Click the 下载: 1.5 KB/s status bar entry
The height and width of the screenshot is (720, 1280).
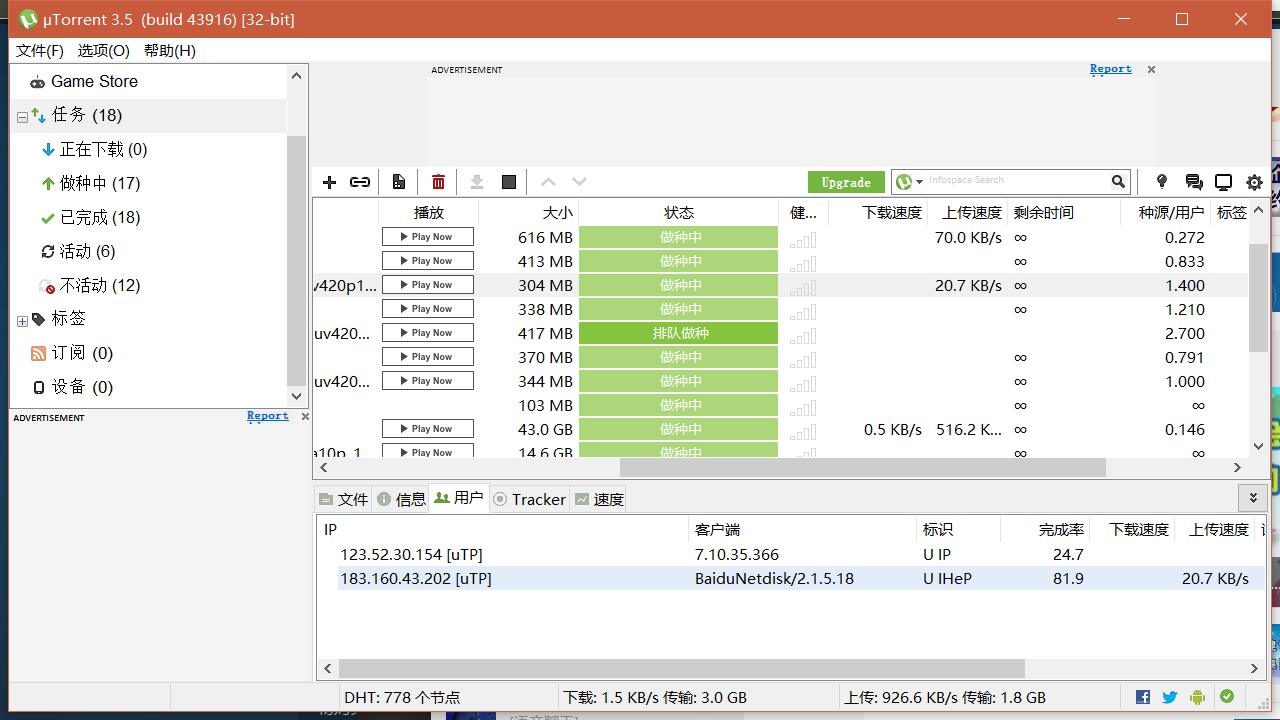click(655, 697)
